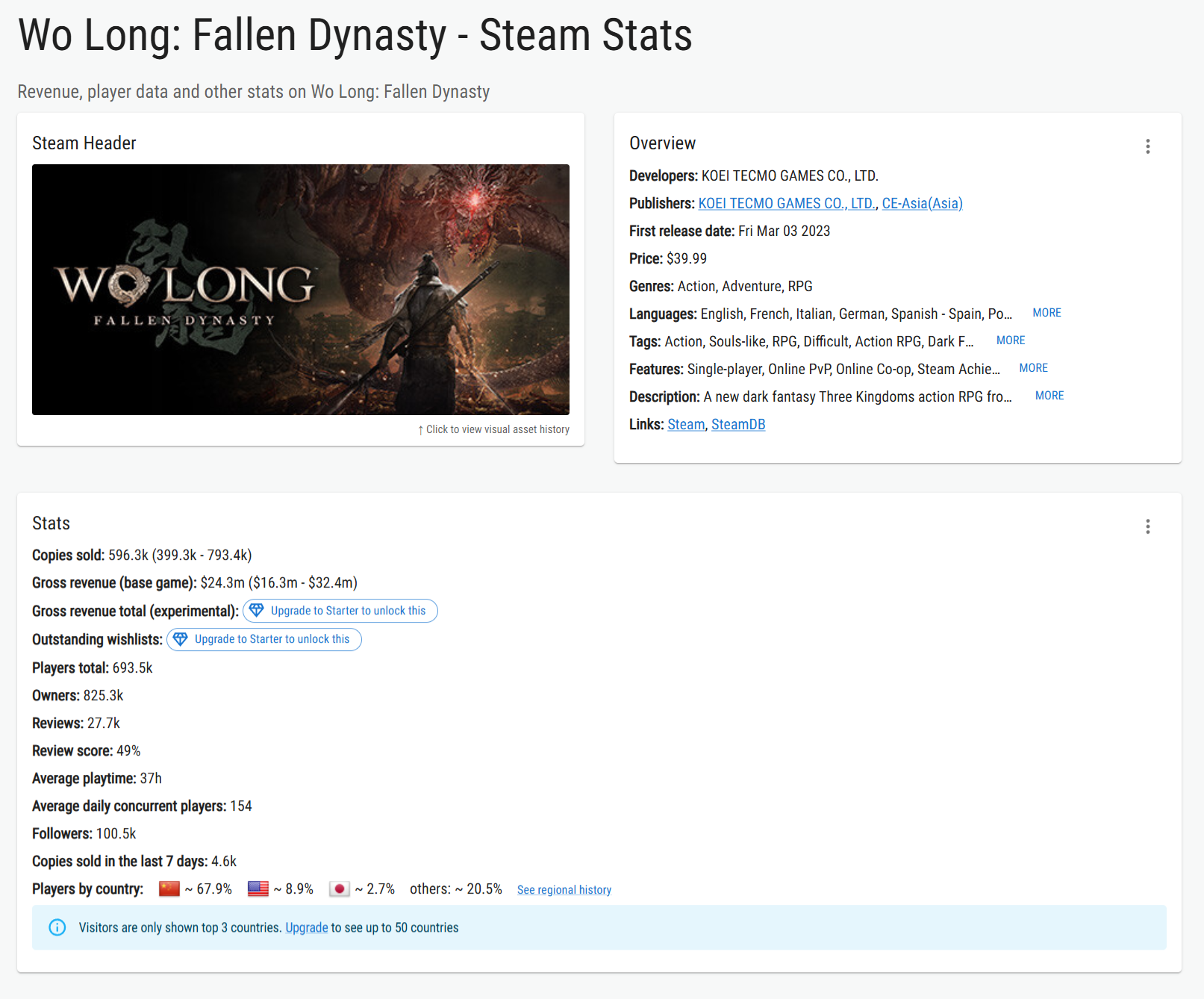Open CE-Asia(Asia) publisher link
The image size is (1204, 999).
click(x=923, y=203)
